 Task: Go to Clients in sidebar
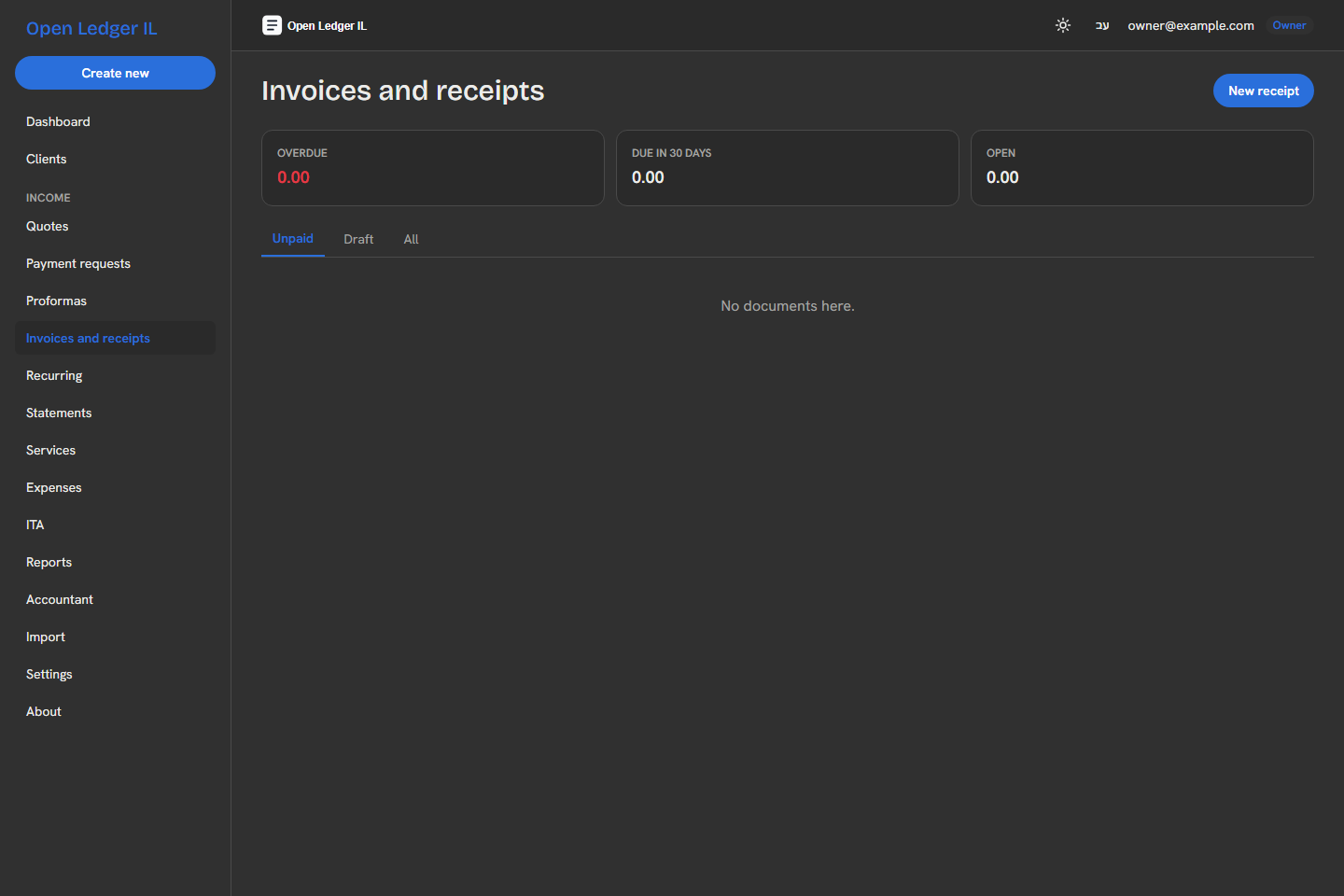pos(115,159)
